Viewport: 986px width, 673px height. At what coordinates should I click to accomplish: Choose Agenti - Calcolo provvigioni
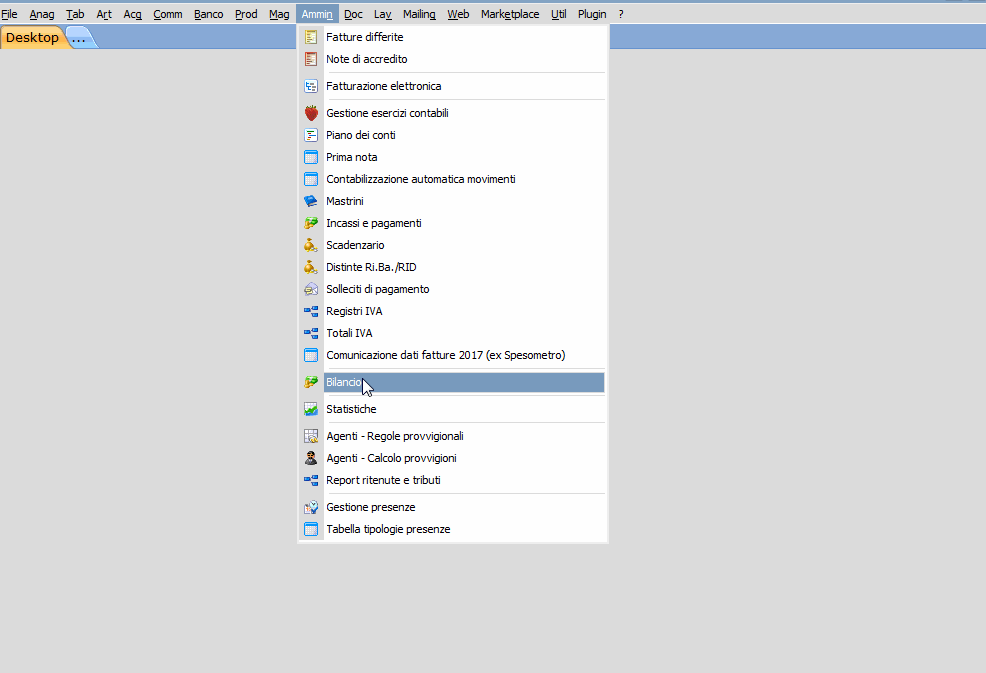(x=464, y=459)
